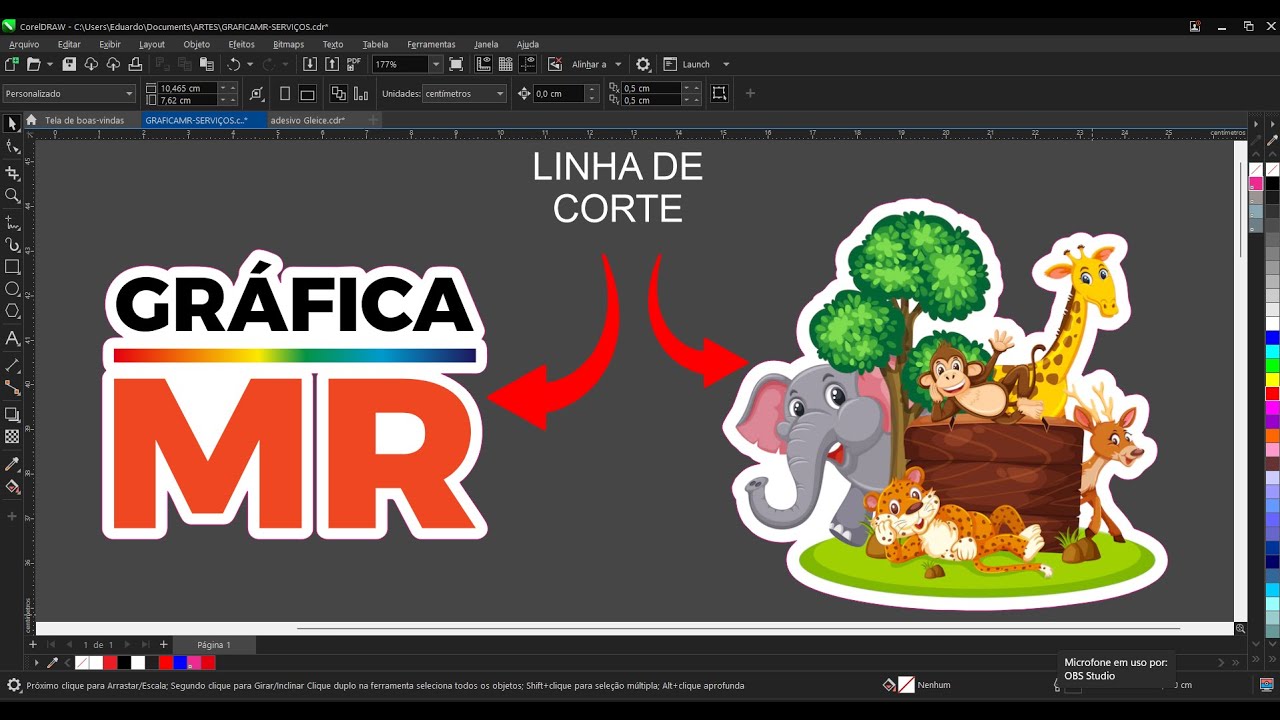Screen dimensions: 1280x720
Task: Toggle show guidelines button
Action: 528,64
